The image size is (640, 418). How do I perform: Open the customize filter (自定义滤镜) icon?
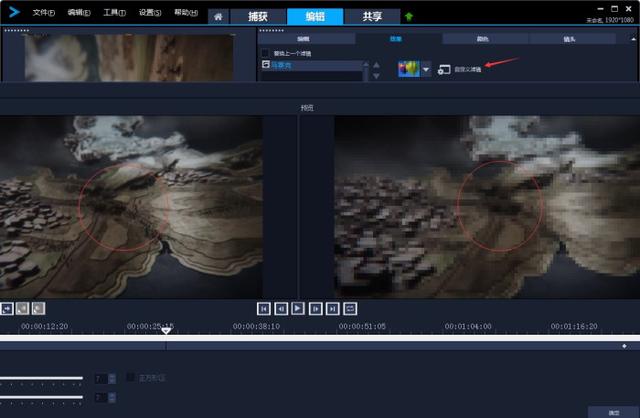click(444, 70)
